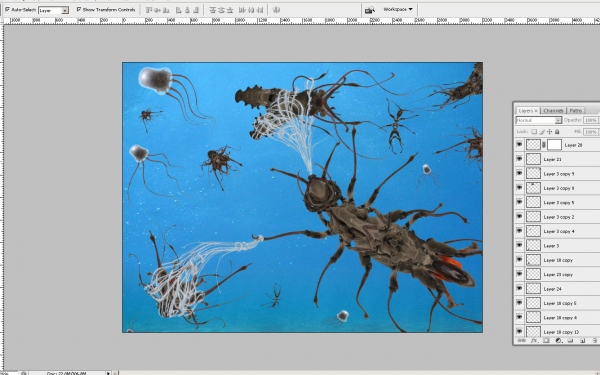Click the Fill value field
600x375 pixels.
click(592, 132)
